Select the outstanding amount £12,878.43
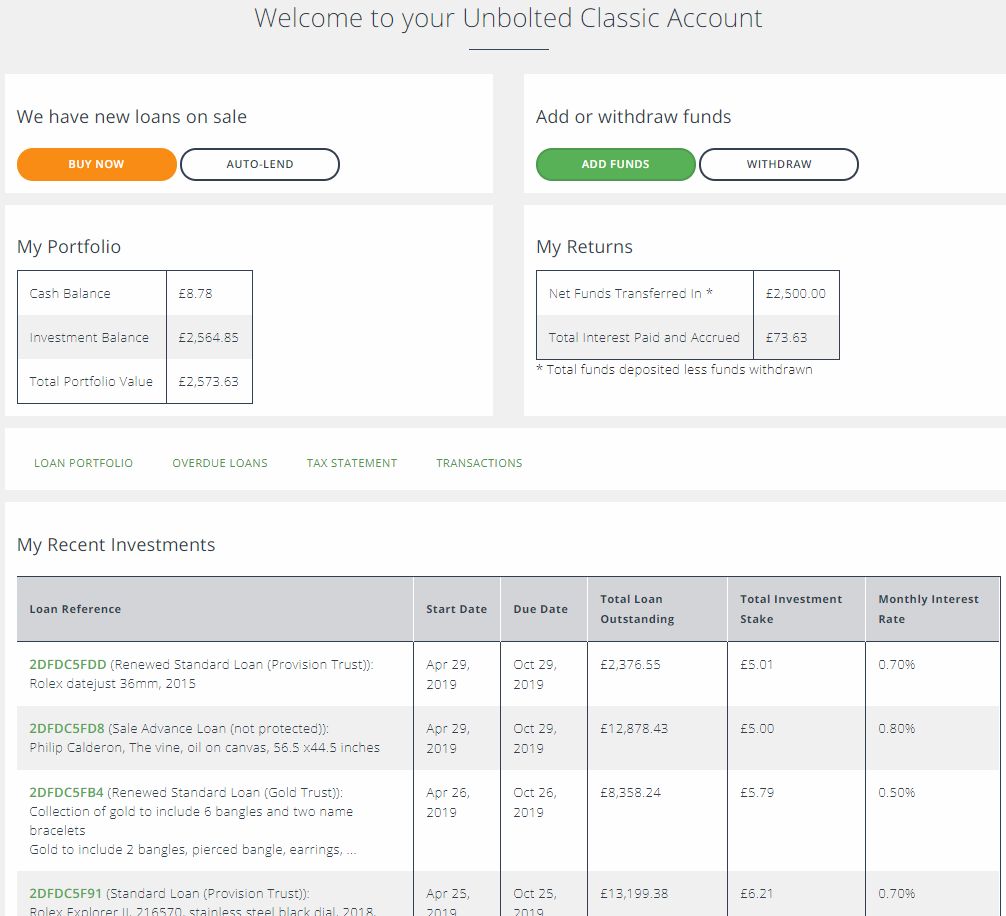This screenshot has height=916, width=1006. pyautogui.click(x=634, y=729)
